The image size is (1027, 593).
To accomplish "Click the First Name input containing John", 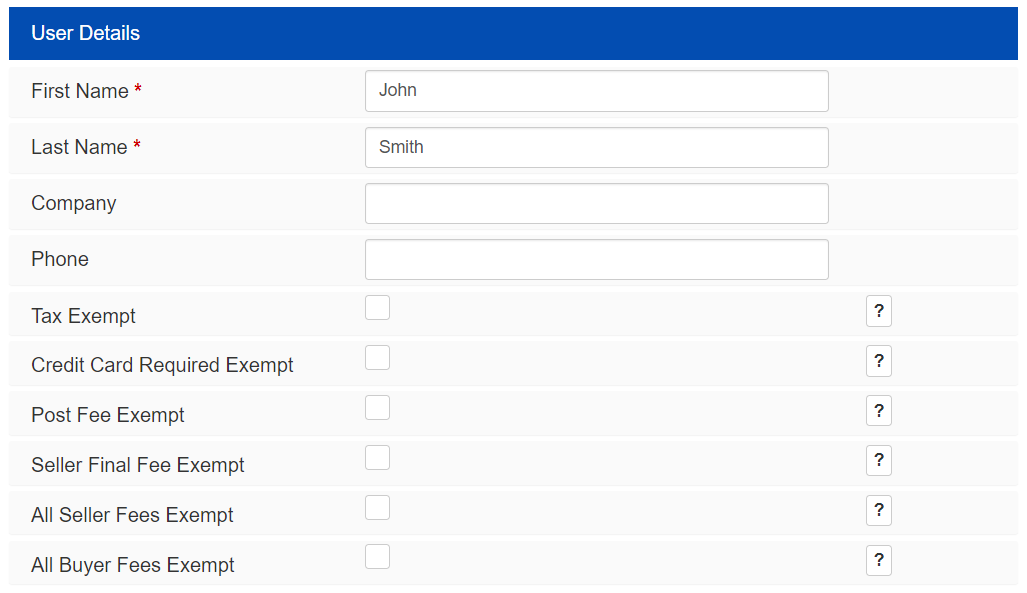I will coord(596,91).
